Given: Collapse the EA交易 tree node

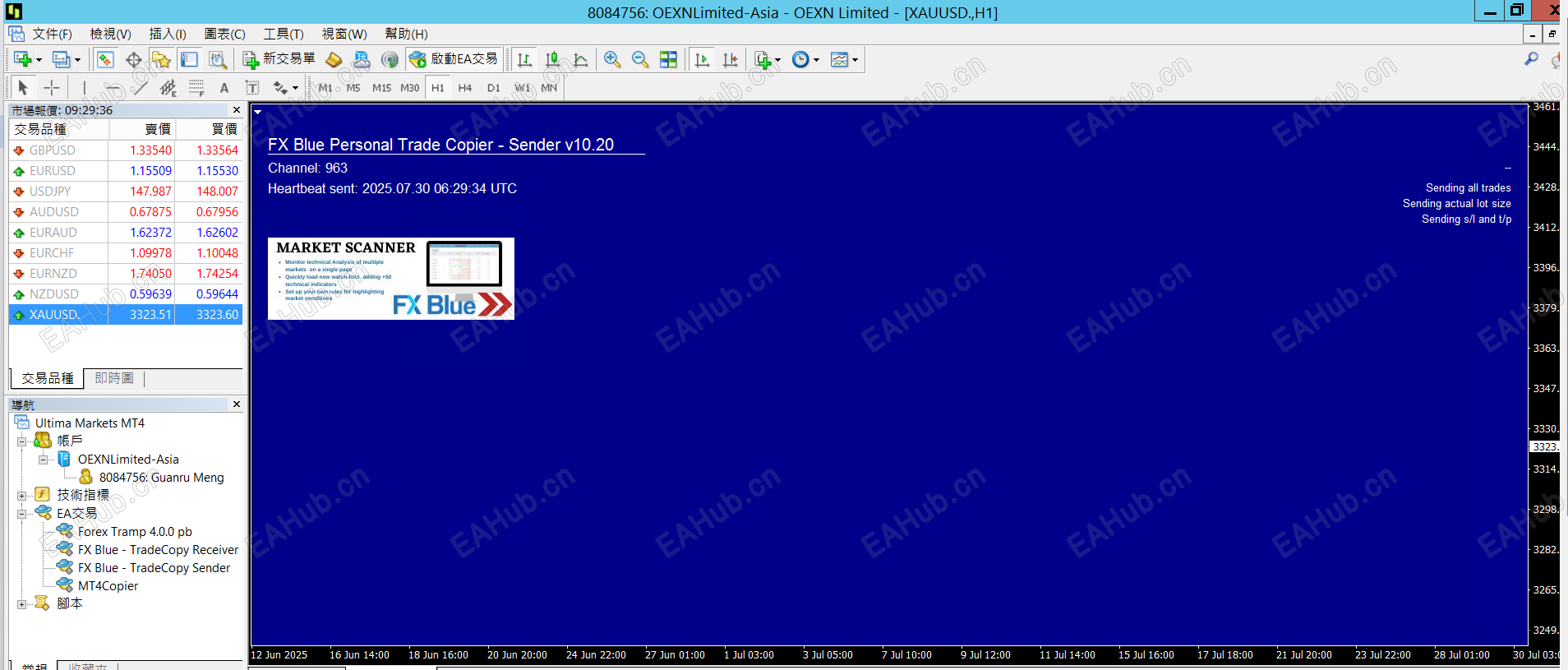Looking at the screenshot, I should (x=22, y=514).
